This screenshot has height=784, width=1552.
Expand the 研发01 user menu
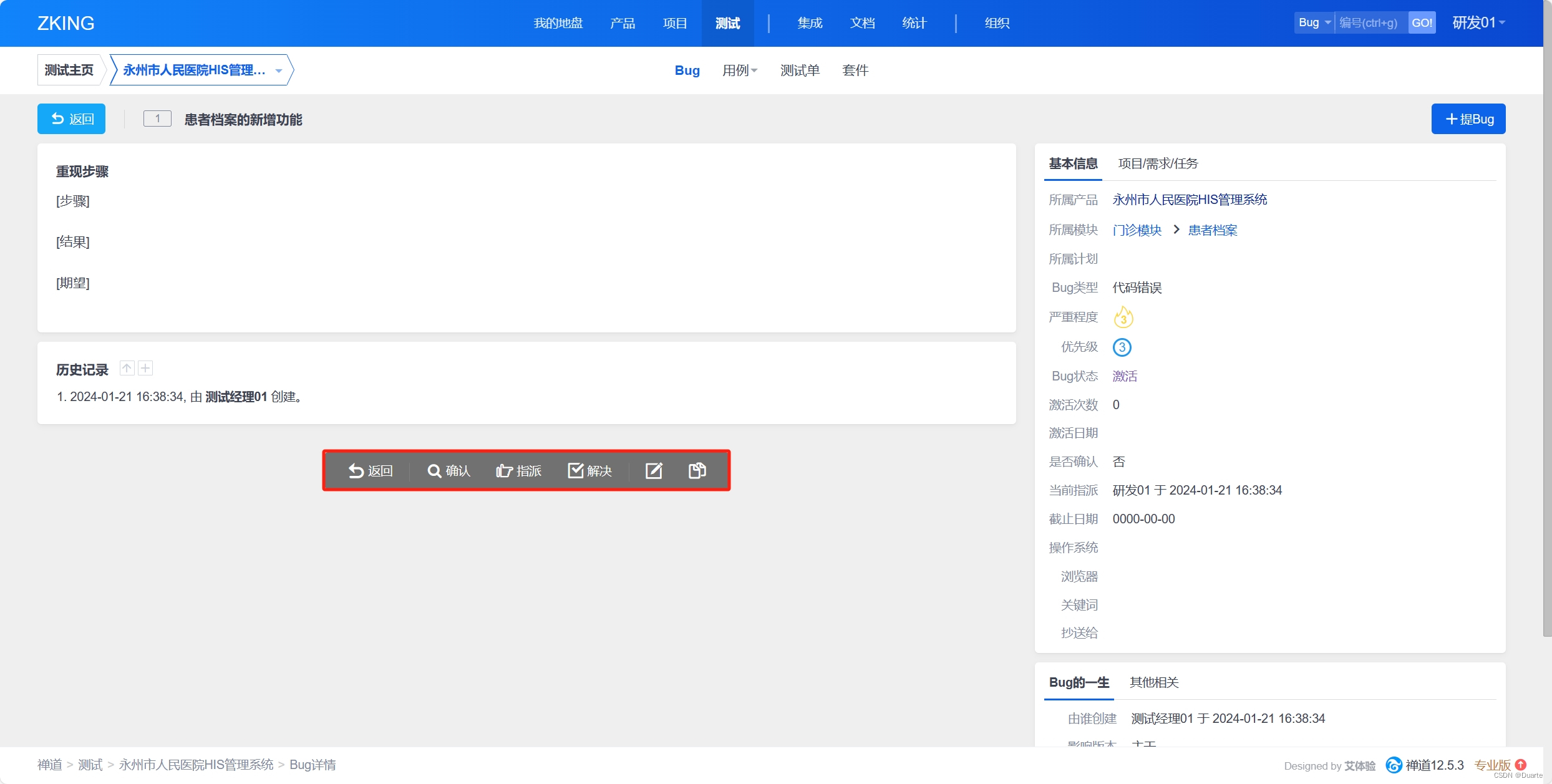pyautogui.click(x=1478, y=22)
